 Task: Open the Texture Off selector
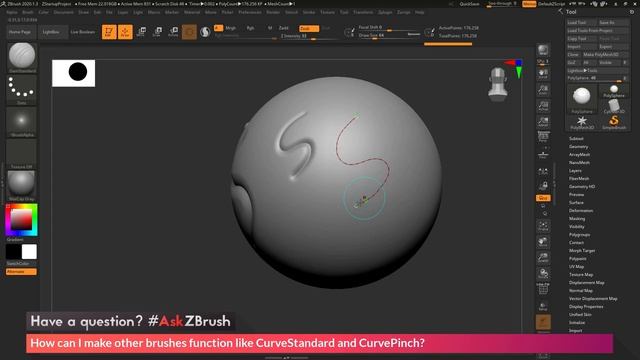[22, 153]
